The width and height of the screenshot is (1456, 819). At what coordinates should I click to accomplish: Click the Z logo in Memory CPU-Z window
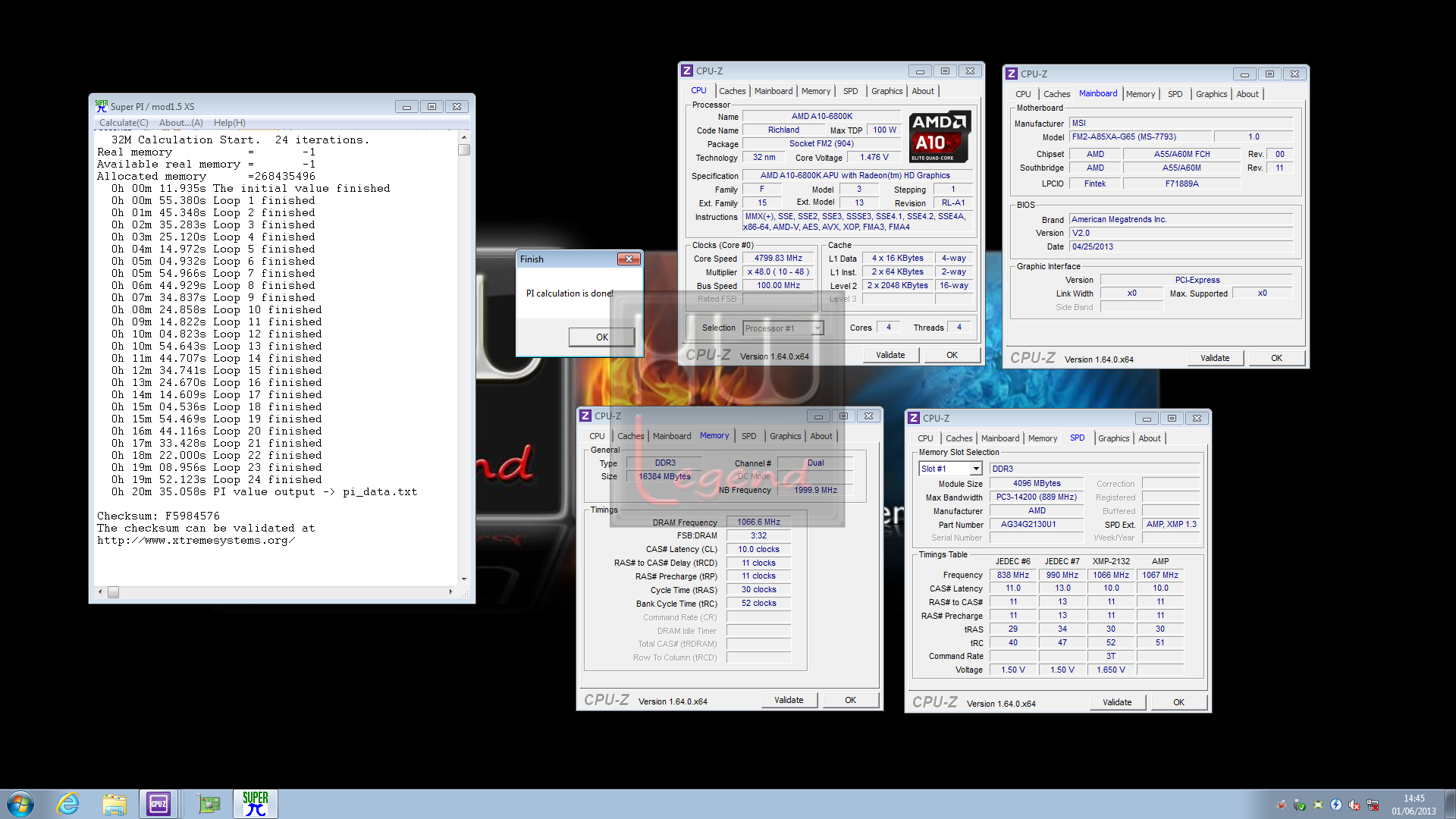point(585,416)
